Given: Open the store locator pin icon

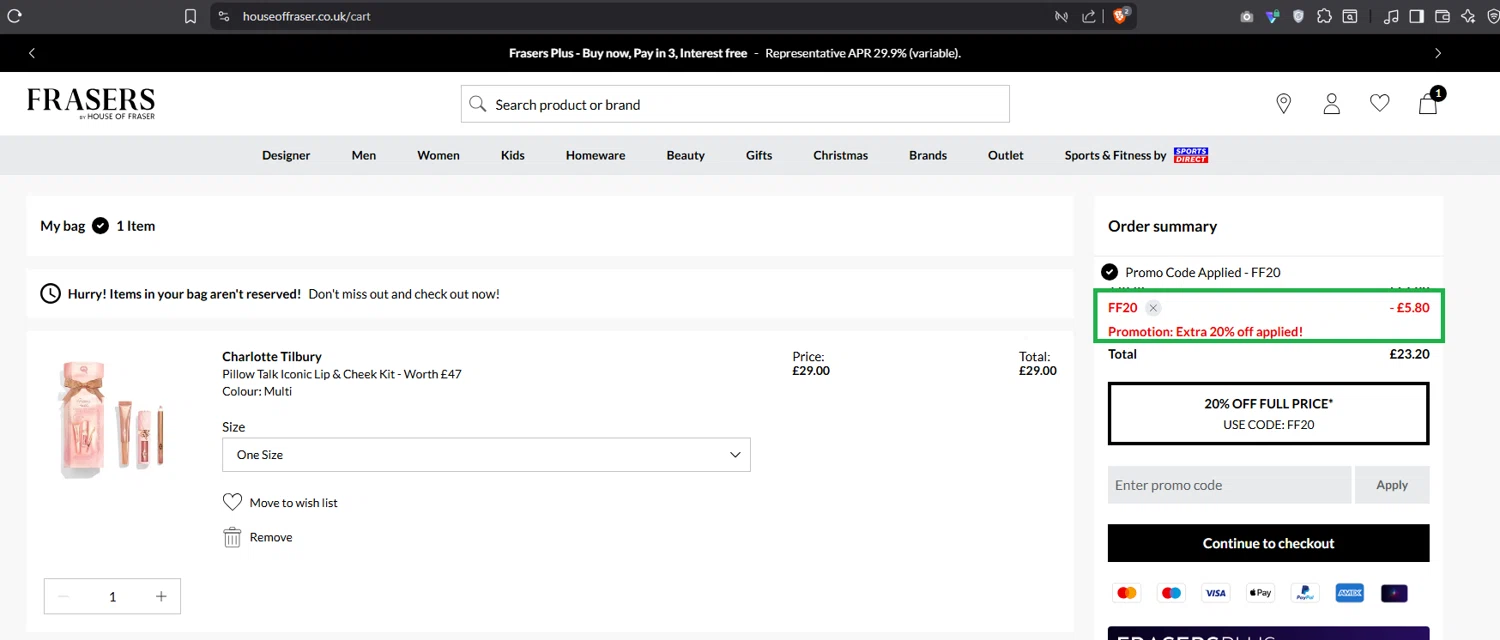Looking at the screenshot, I should 1284,104.
